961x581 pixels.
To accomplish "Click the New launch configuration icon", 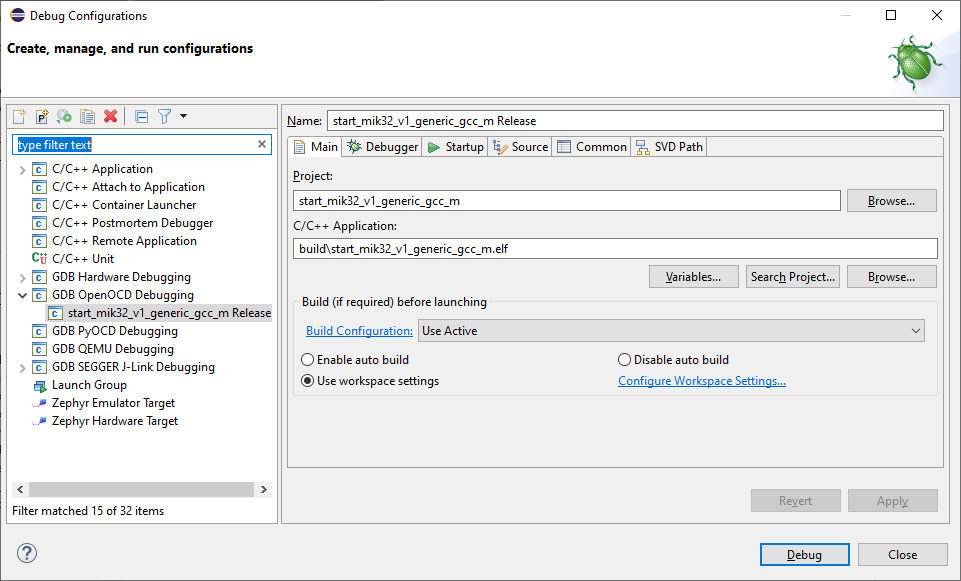I will tap(20, 117).
